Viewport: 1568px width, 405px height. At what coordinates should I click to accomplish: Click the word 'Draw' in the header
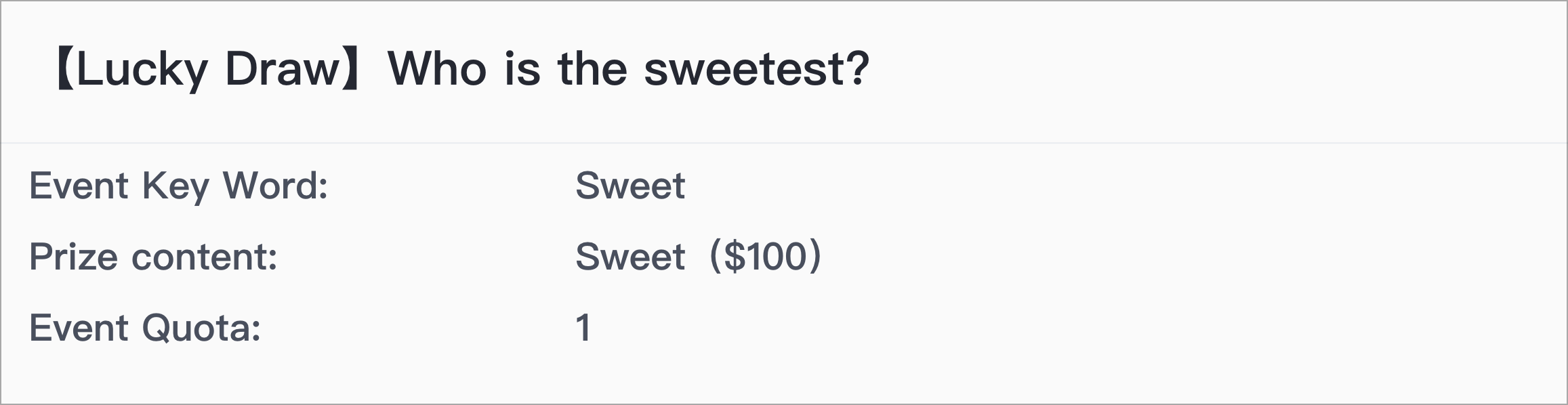pos(281,69)
